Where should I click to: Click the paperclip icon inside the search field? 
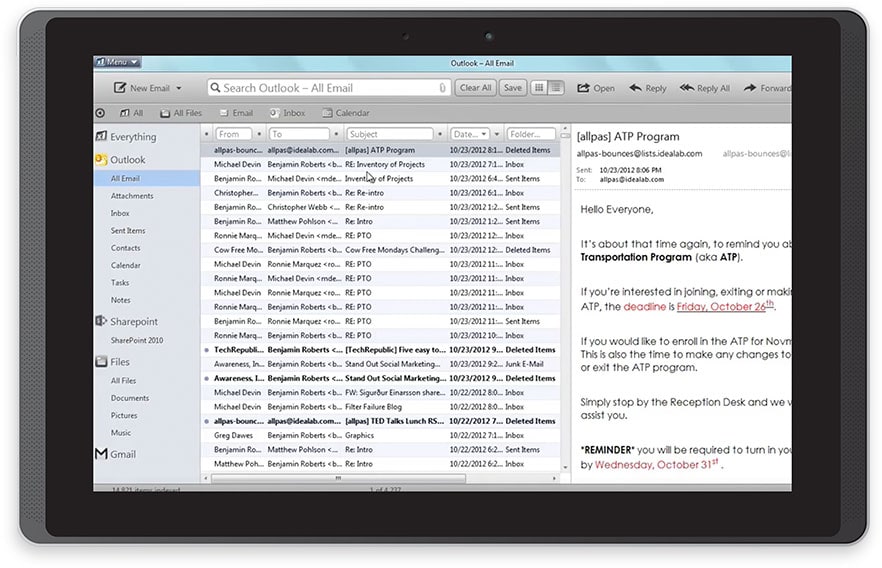point(442,88)
